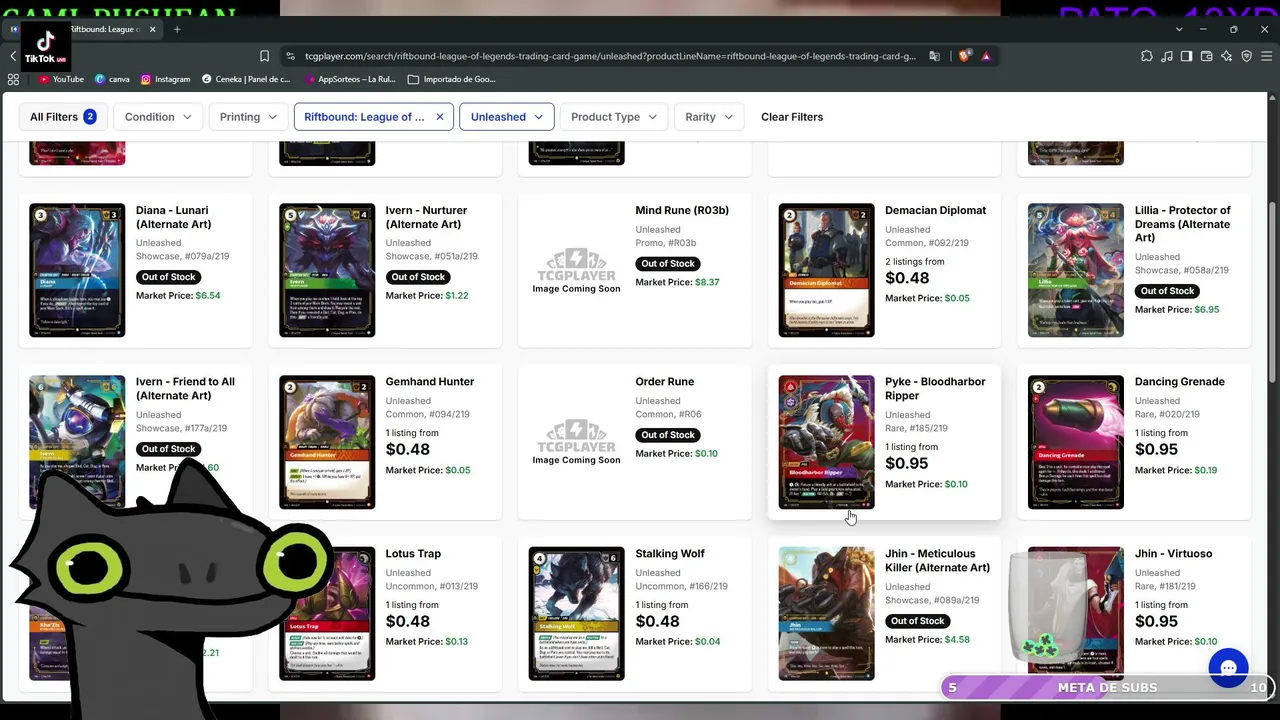
Task: Click the translate page icon
Action: tap(934, 56)
